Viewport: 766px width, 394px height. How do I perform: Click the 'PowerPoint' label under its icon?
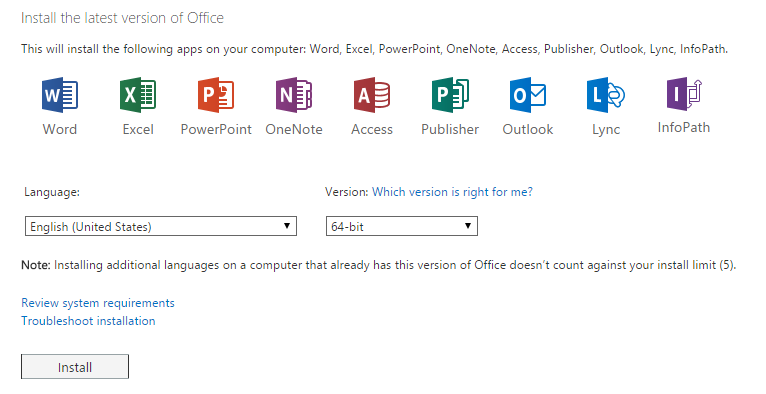click(216, 129)
